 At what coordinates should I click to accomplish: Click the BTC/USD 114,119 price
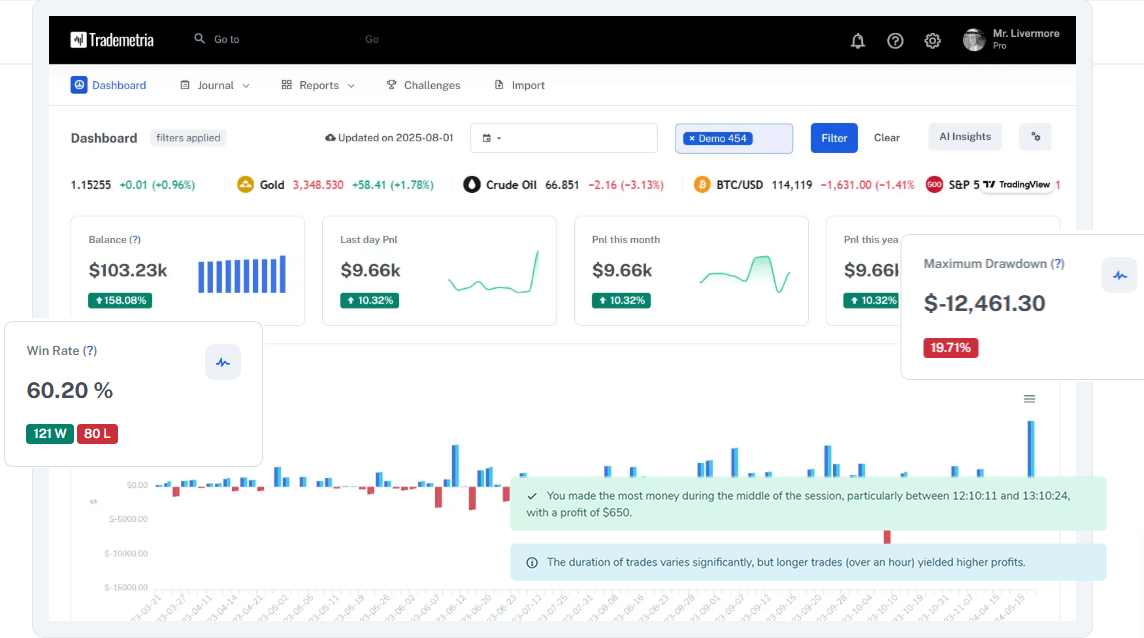[x=792, y=185]
